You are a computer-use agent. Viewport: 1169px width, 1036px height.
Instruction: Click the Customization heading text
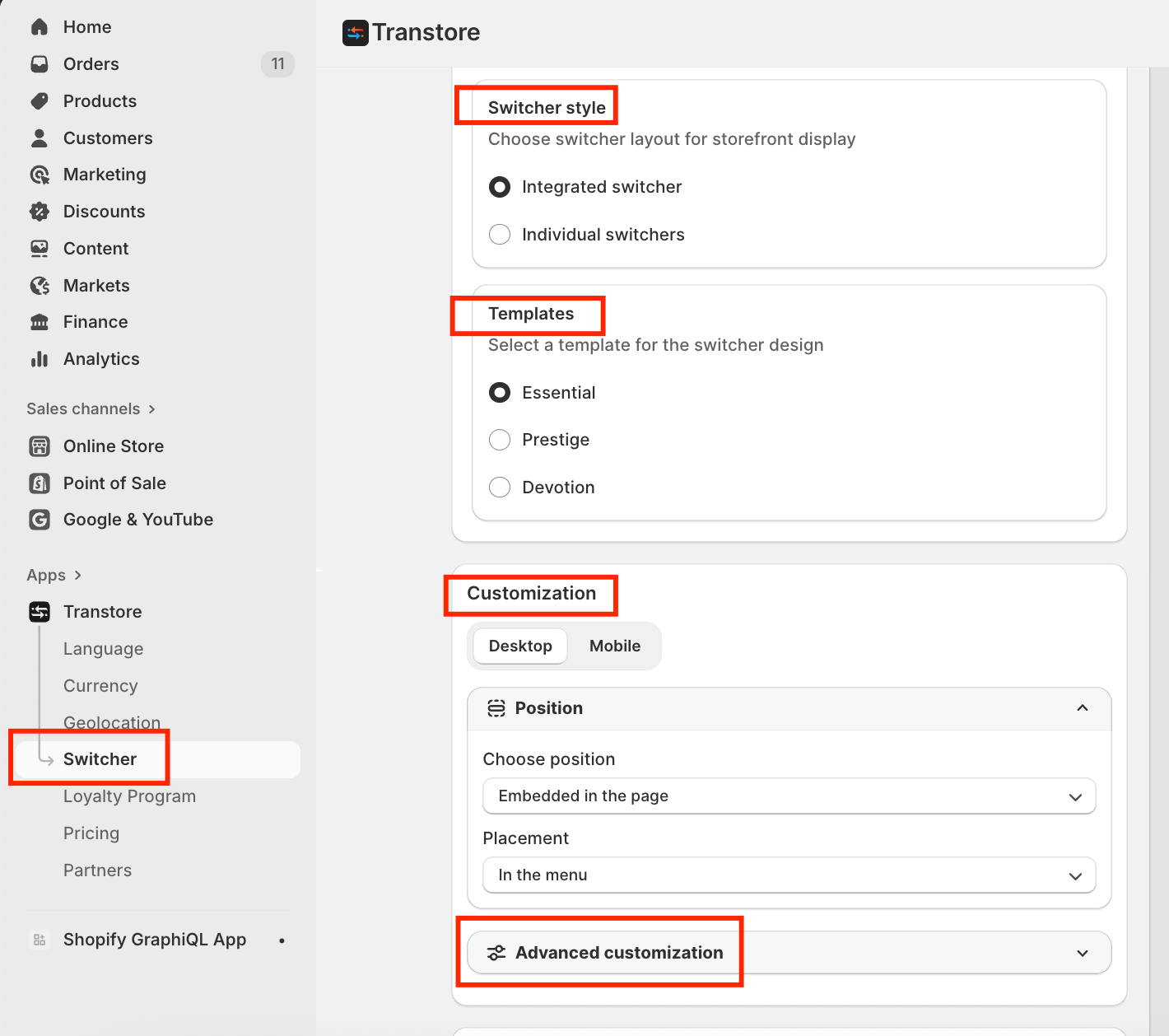pos(532,594)
